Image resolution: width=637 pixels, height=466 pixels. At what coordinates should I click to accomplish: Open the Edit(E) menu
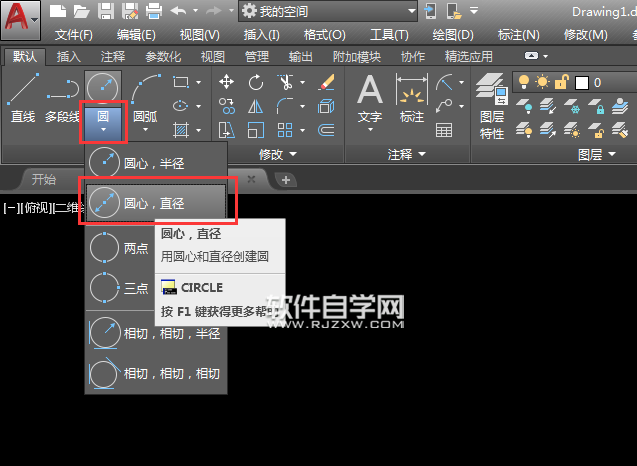tap(136, 35)
